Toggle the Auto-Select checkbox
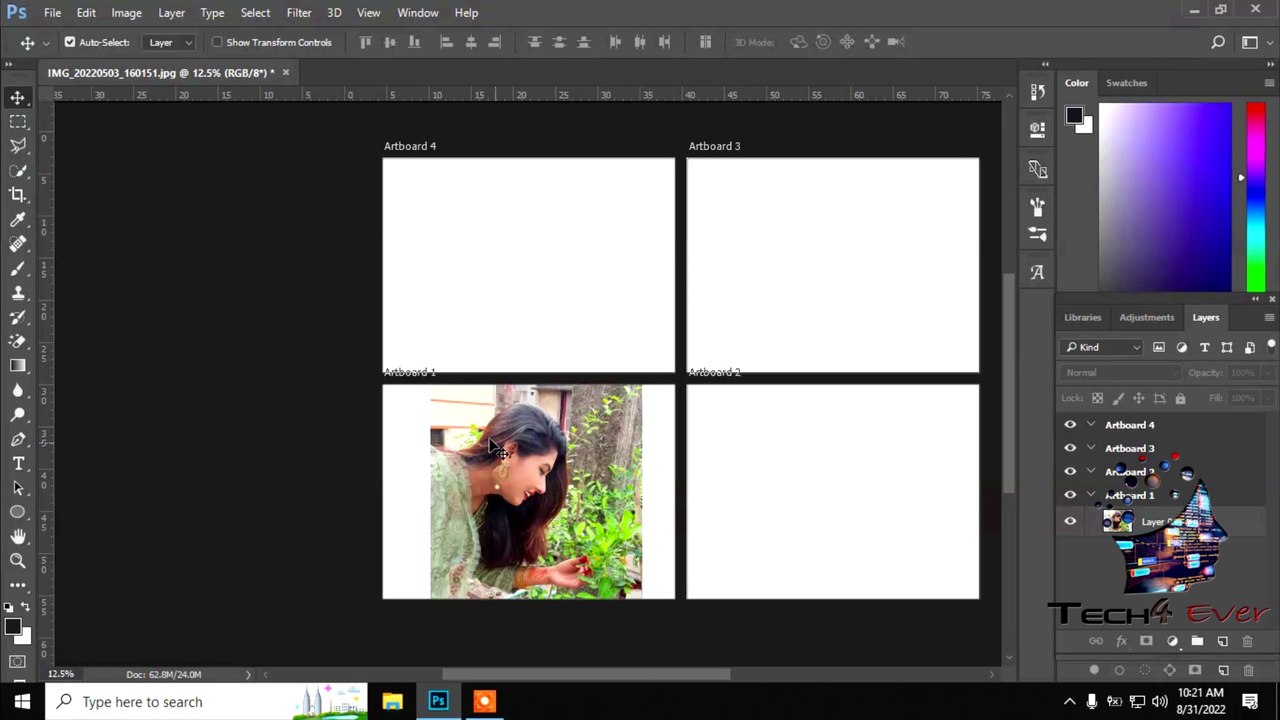 [x=70, y=42]
